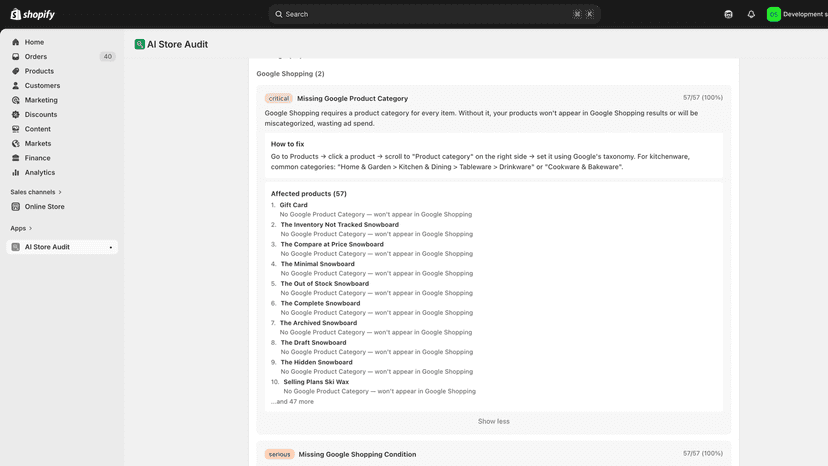Open the notifications bell
The image size is (828, 466).
click(x=751, y=14)
